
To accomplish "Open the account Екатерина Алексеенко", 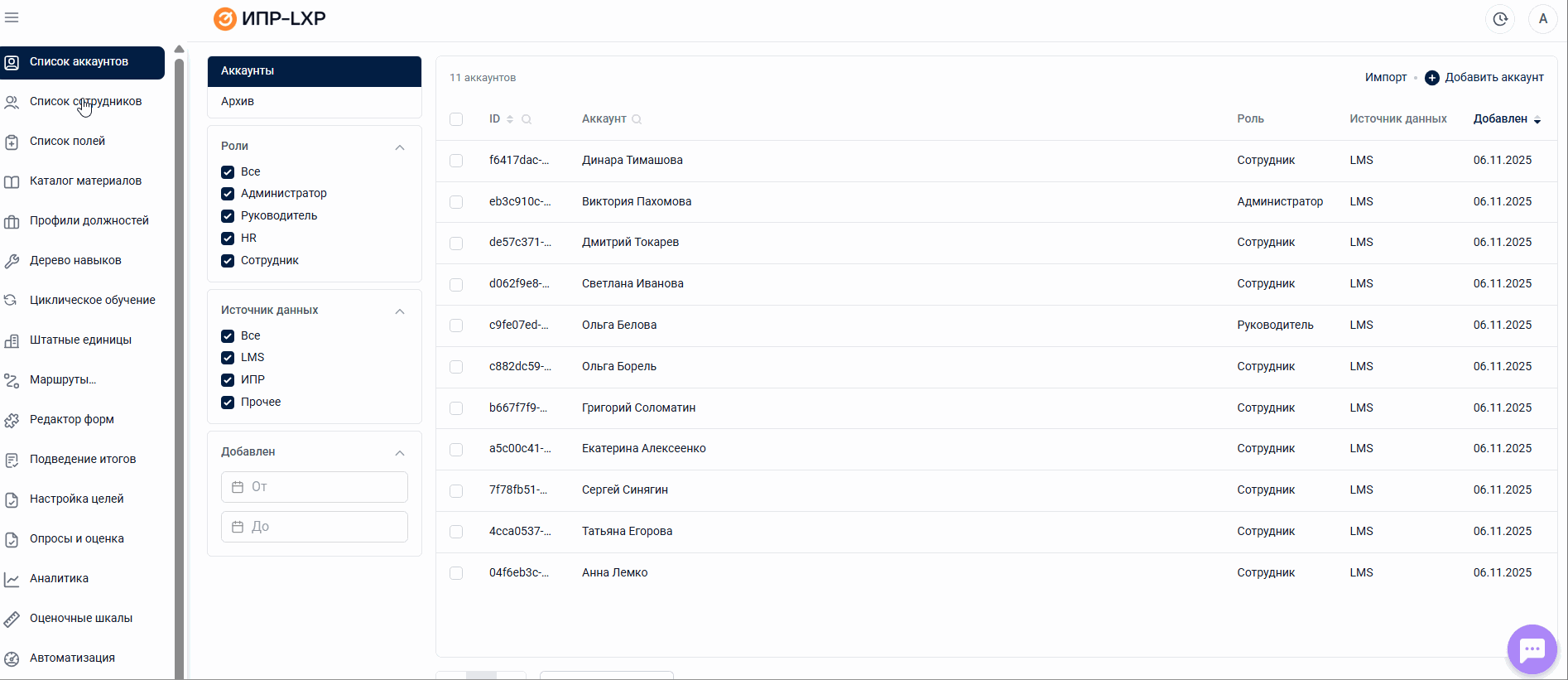I will 644,449.
